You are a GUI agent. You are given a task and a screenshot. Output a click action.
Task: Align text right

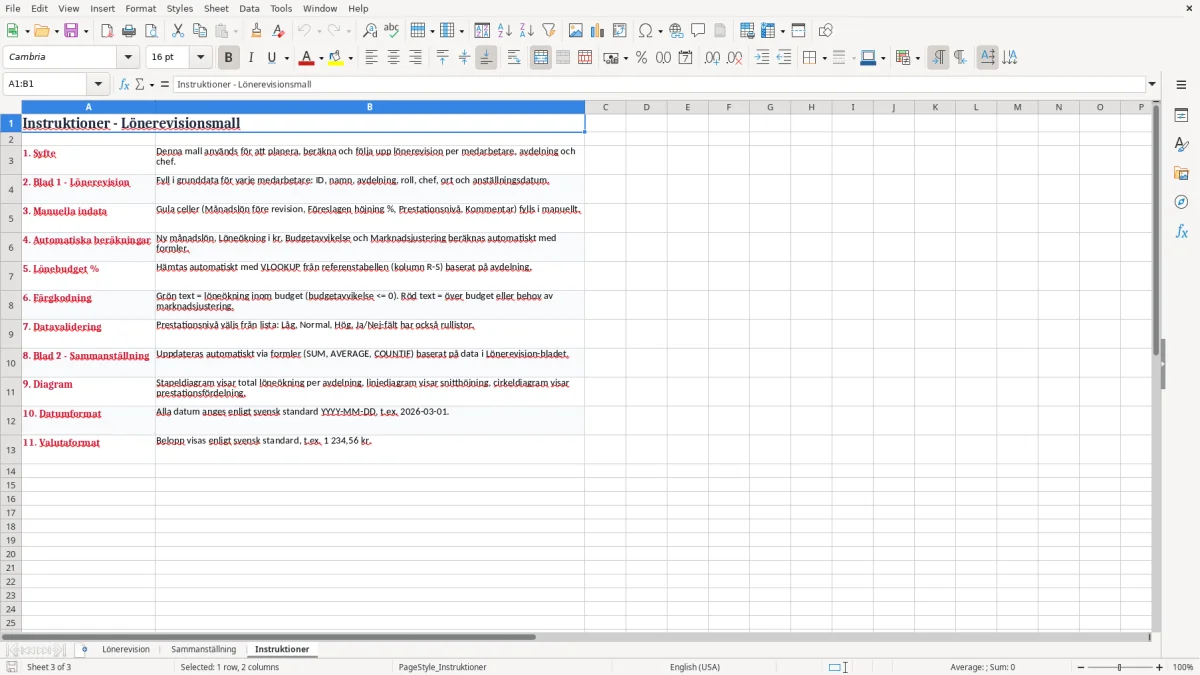point(416,58)
